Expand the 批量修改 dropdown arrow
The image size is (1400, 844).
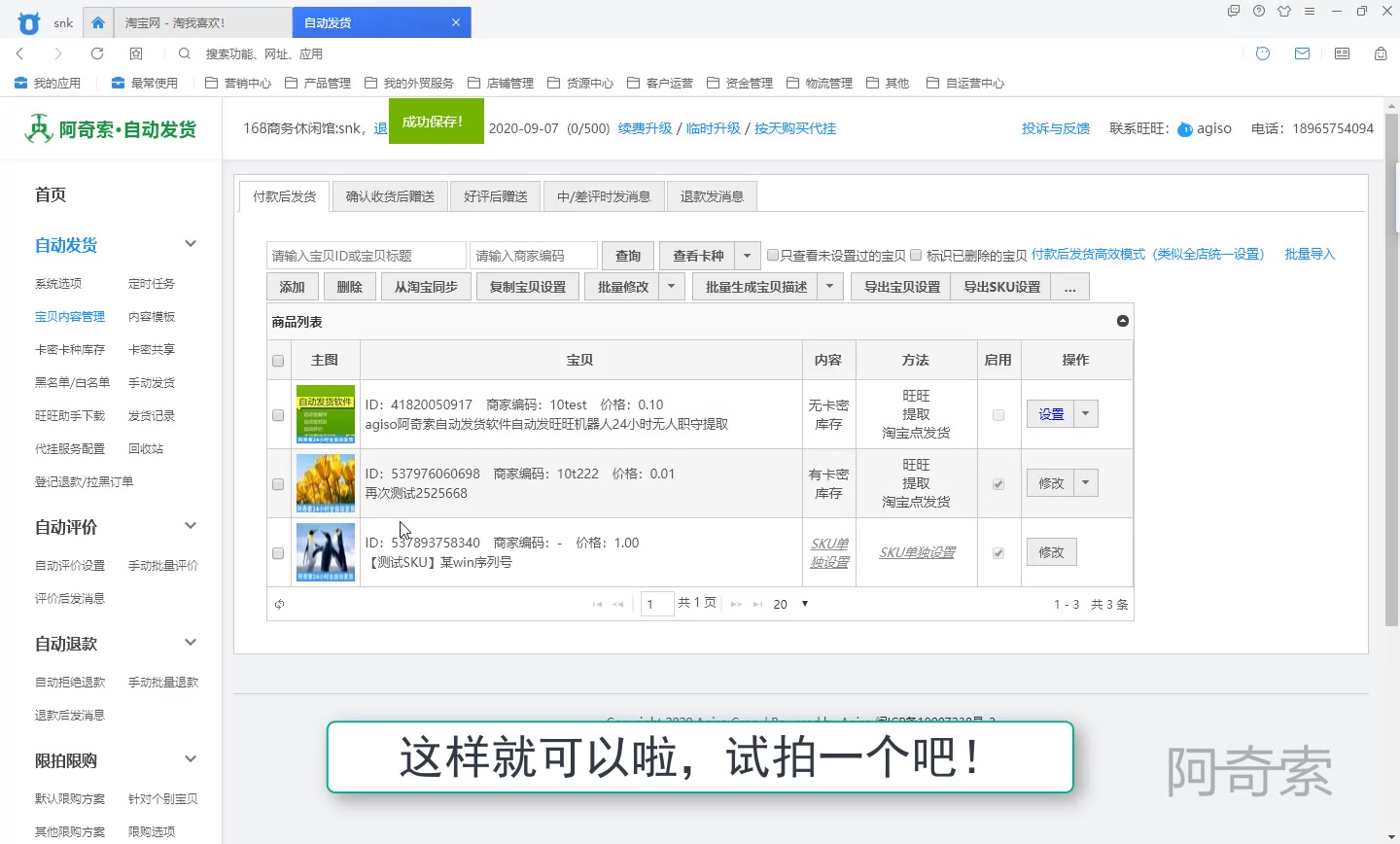coord(671,287)
